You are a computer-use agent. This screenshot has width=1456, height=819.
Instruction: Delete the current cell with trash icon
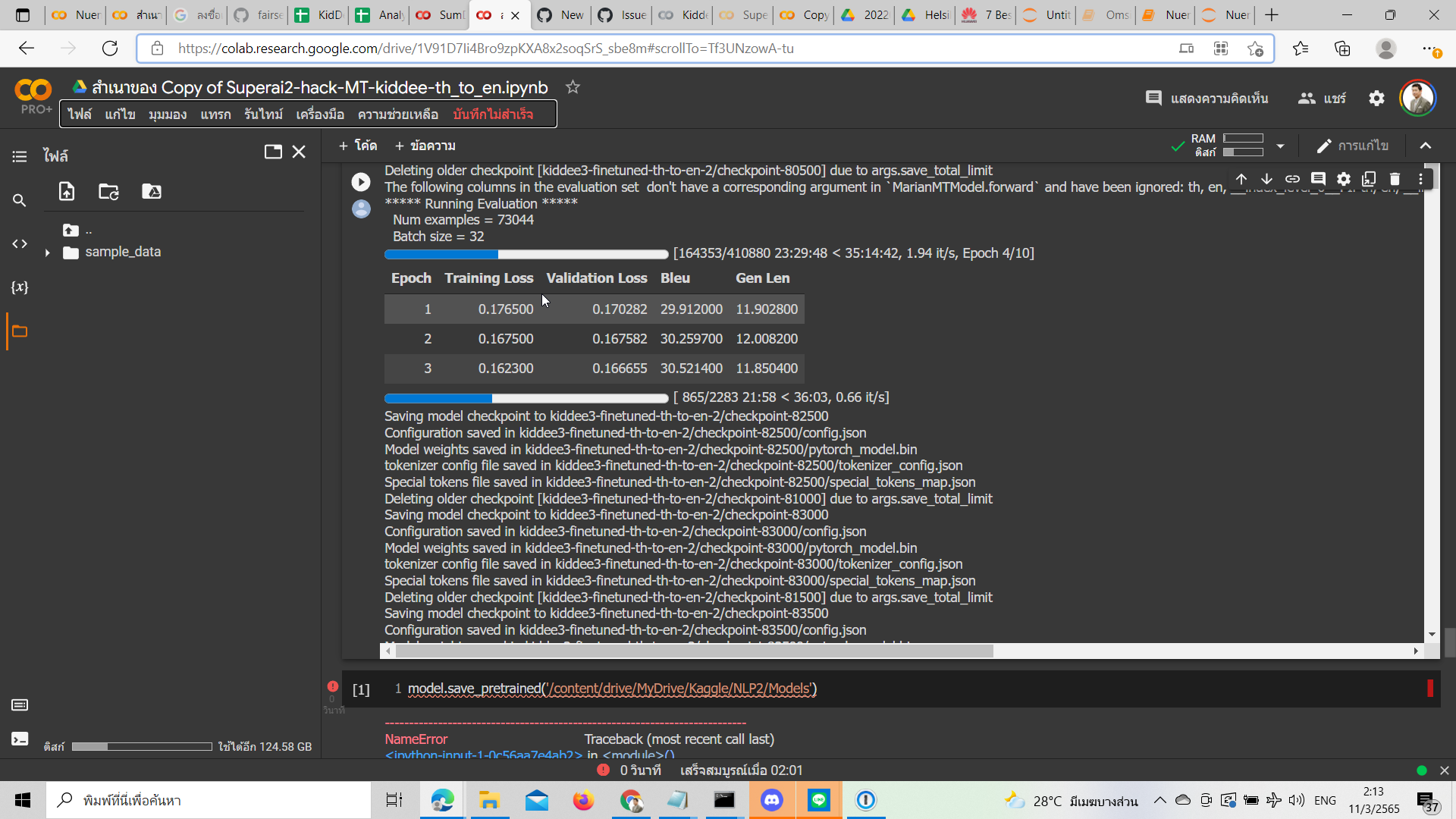[x=1395, y=179]
